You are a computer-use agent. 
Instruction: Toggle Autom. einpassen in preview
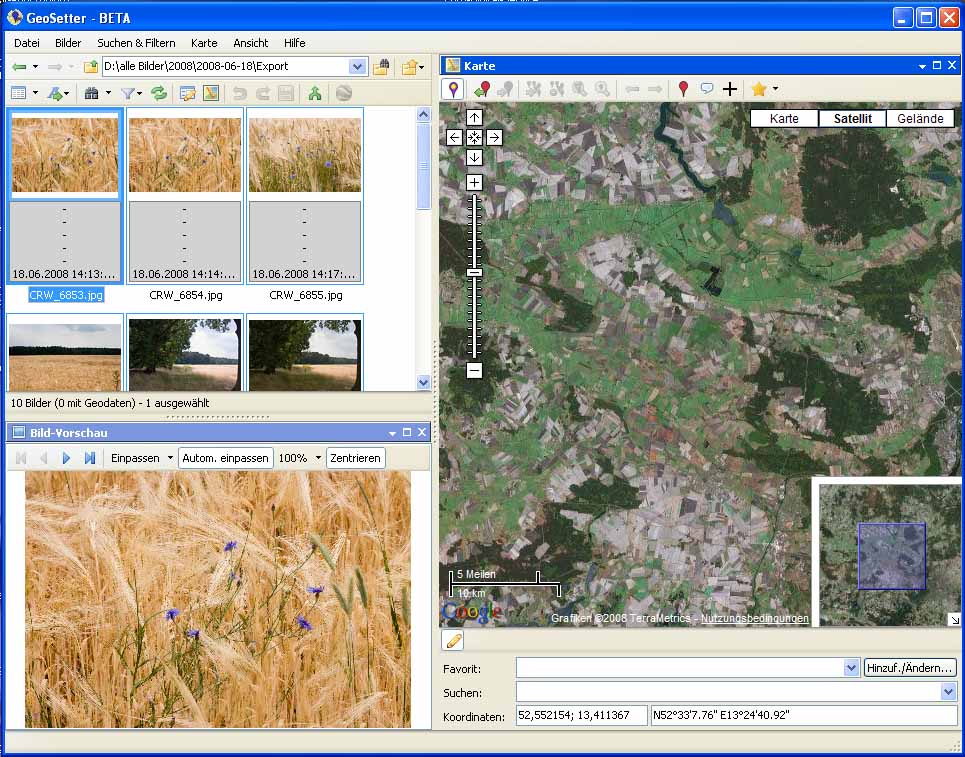click(x=226, y=458)
